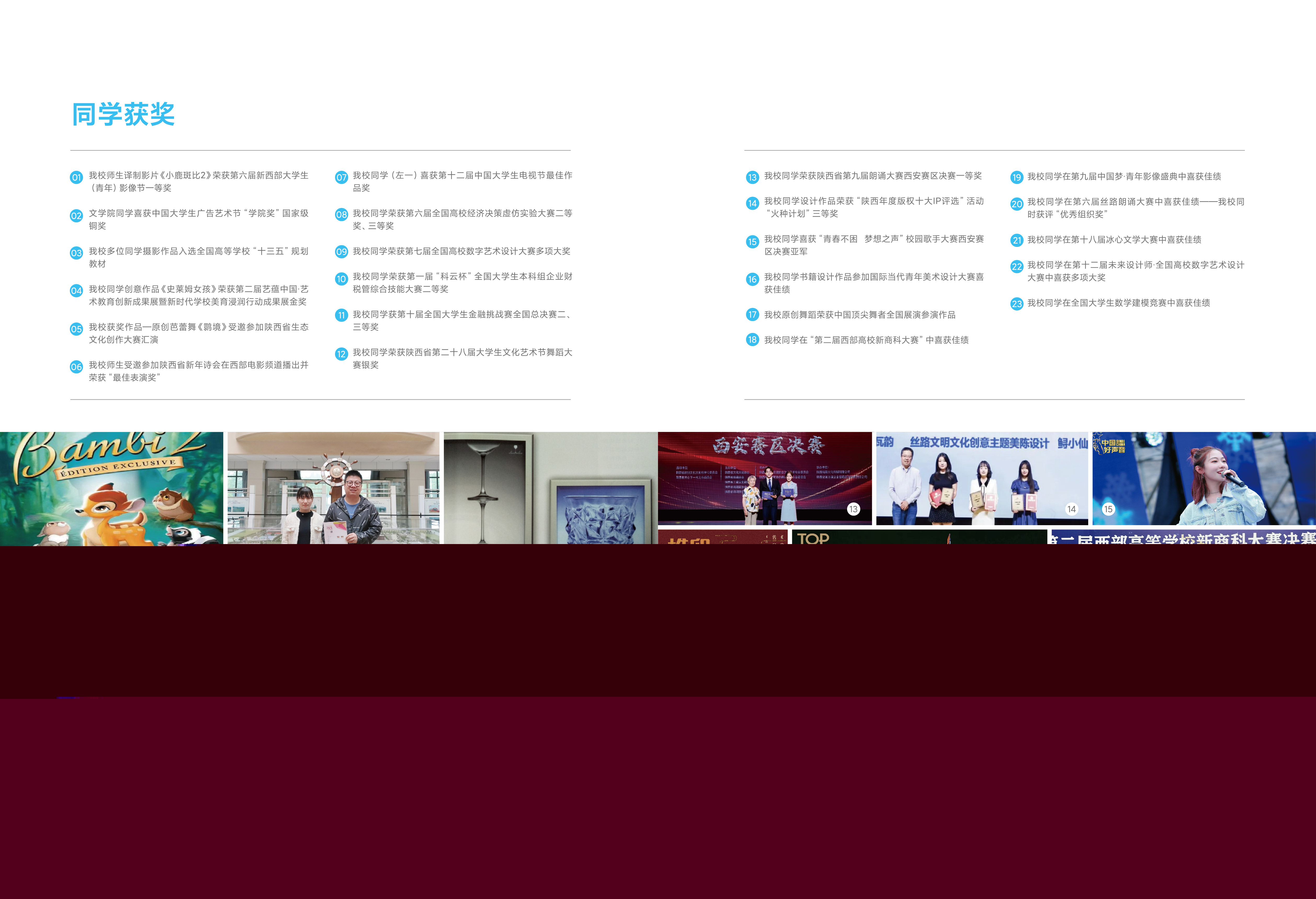Click the entry mentioning 冰心文学大赛
This screenshot has height=899, width=1316.
pos(1114,240)
